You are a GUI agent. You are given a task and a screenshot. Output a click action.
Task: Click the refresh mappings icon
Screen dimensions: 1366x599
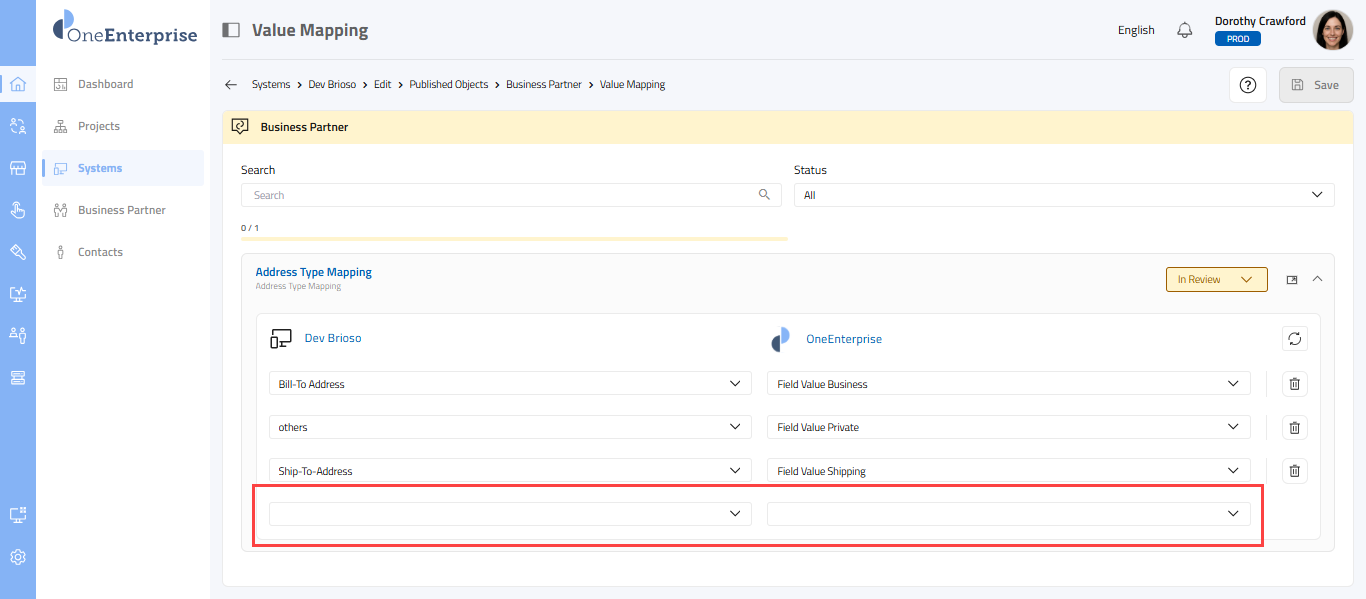pos(1294,338)
